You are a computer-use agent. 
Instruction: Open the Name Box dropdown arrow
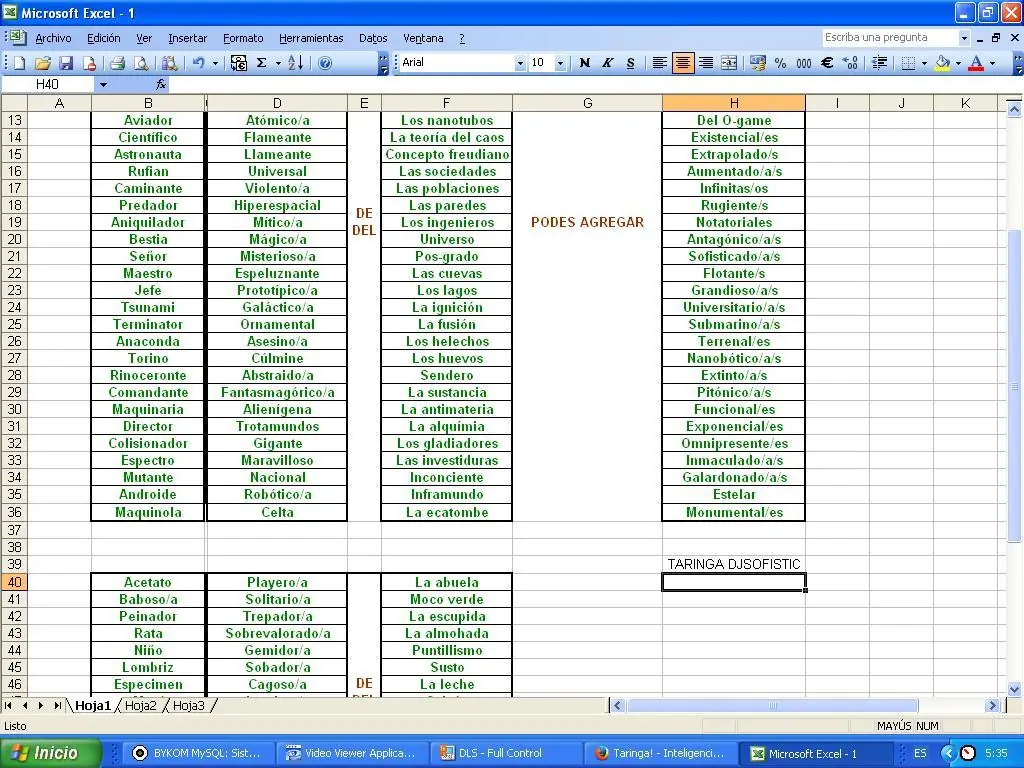[x=103, y=84]
